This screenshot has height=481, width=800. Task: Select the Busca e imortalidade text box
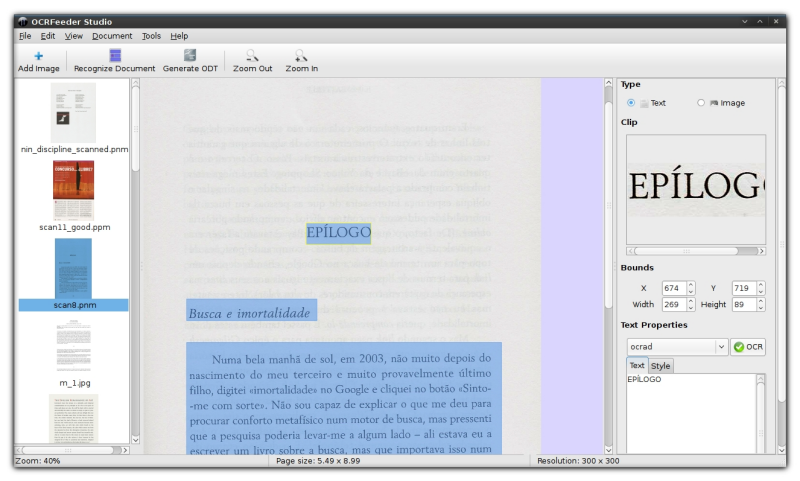251,311
